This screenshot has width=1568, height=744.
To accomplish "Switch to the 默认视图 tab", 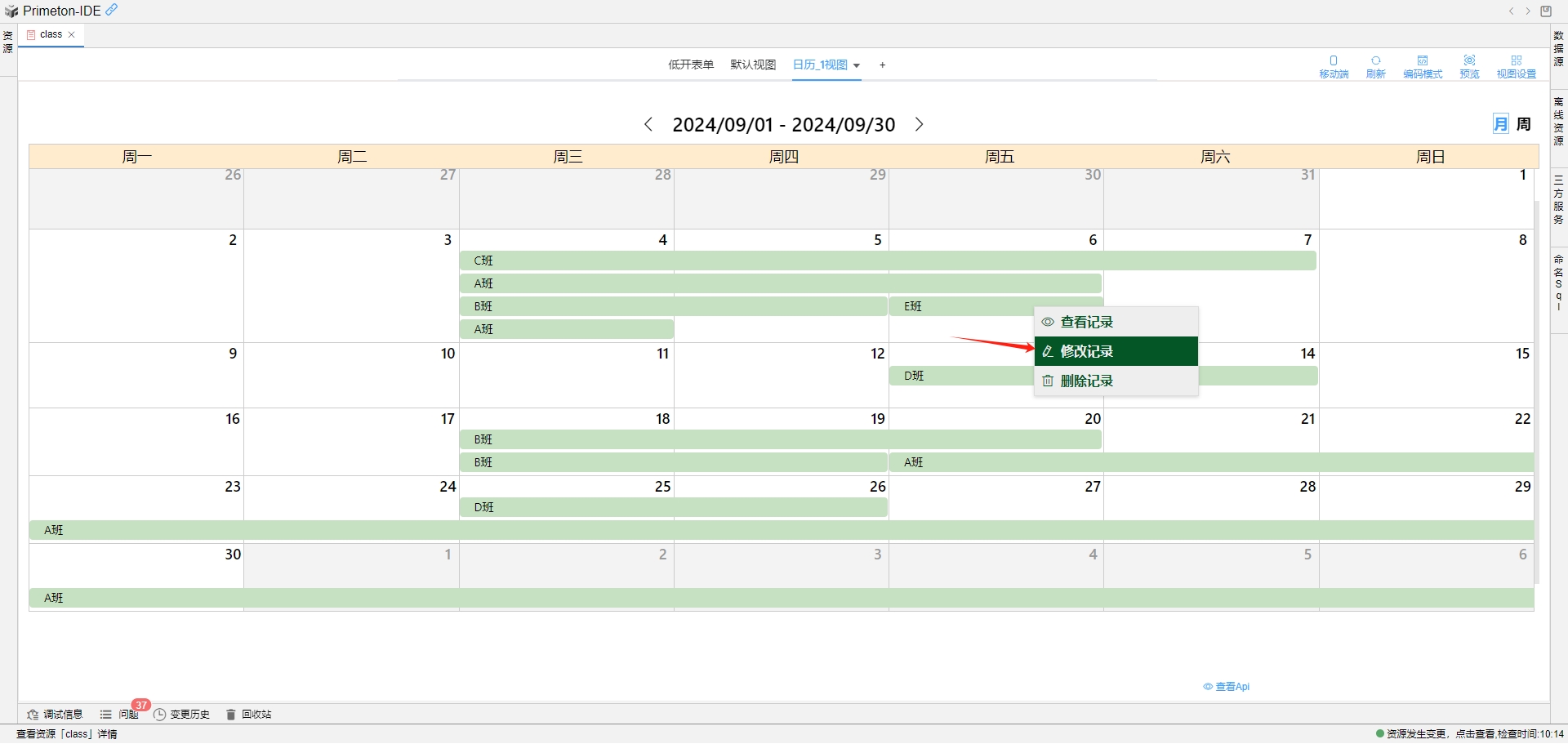I will (752, 65).
